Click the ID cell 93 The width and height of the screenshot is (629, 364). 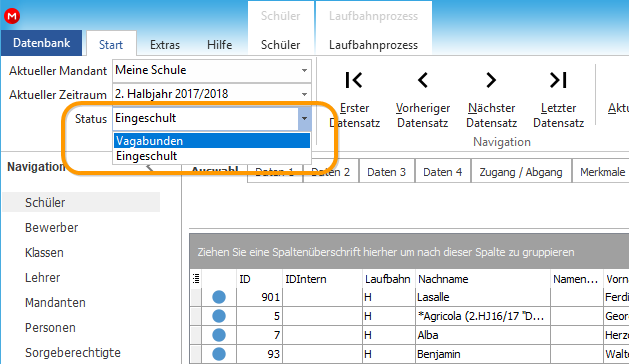tap(259, 354)
